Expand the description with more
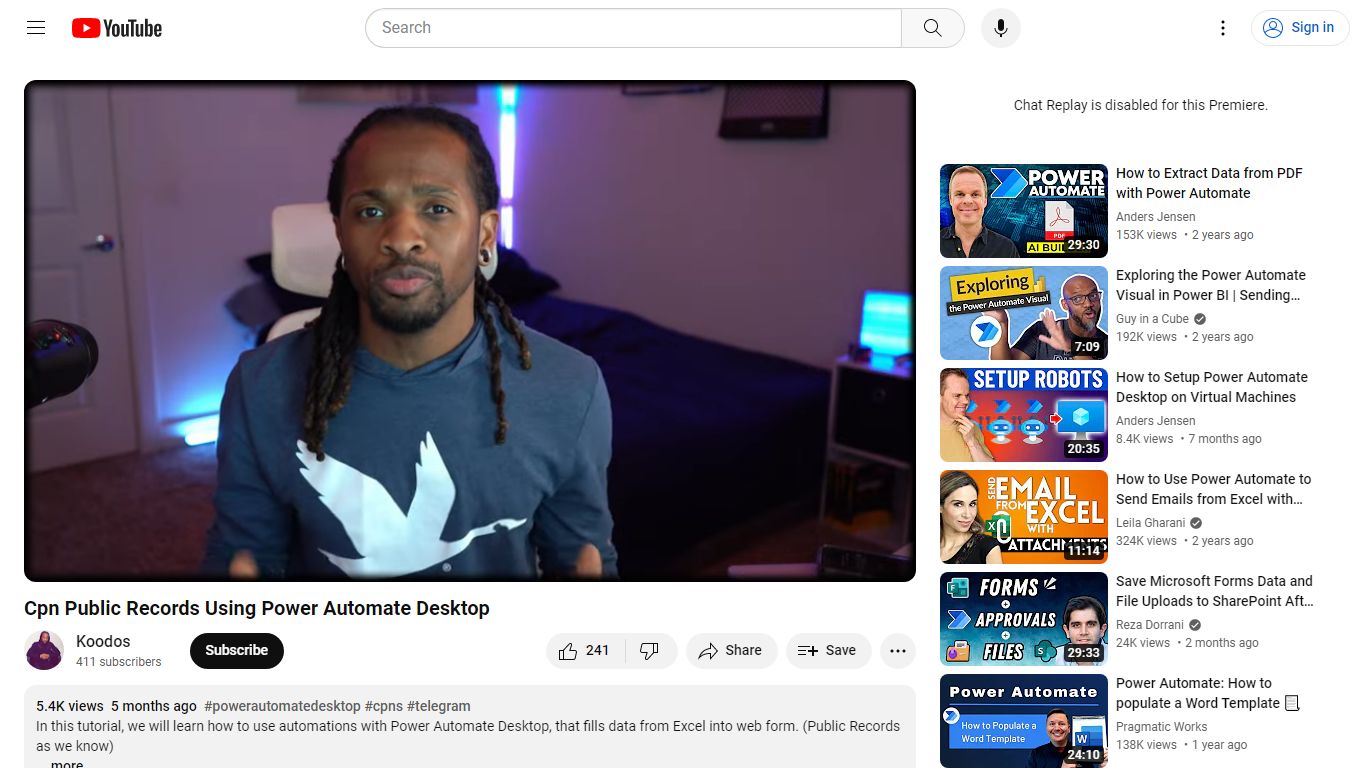1366x768 pixels. pos(66,763)
